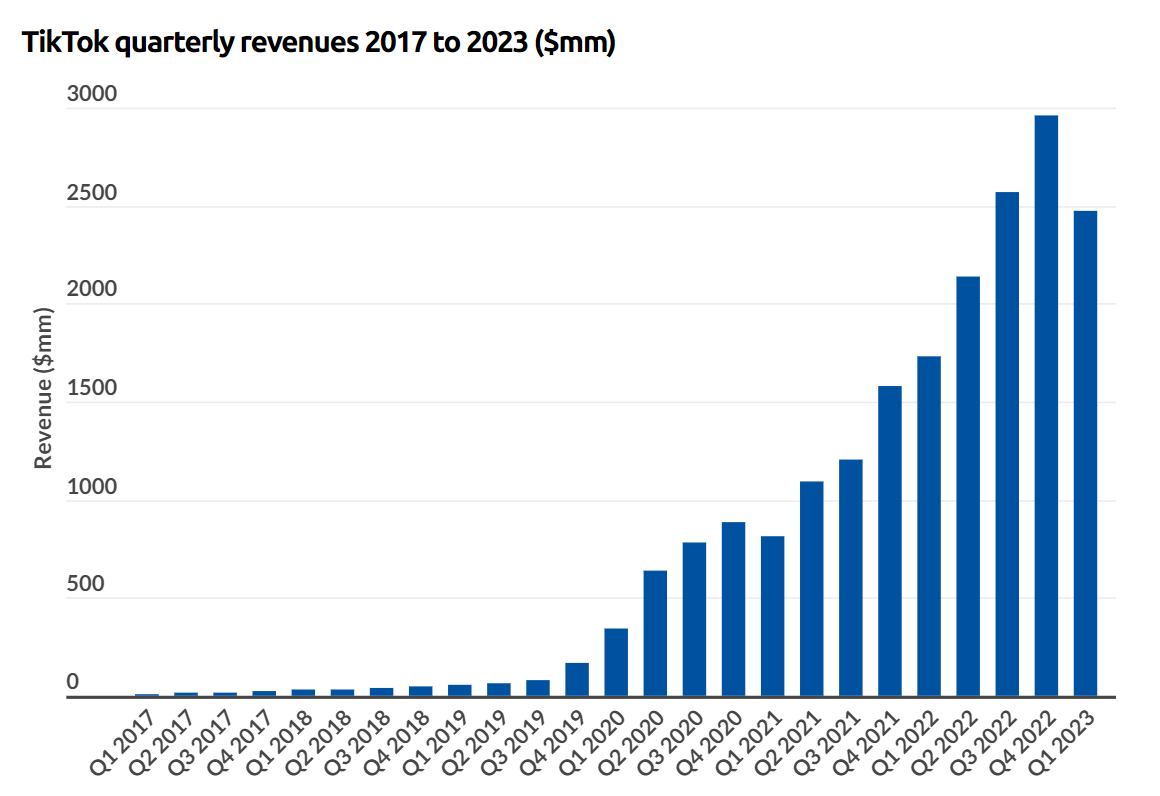
Task: Select the Q2 2021 bar
Action: tap(812, 589)
